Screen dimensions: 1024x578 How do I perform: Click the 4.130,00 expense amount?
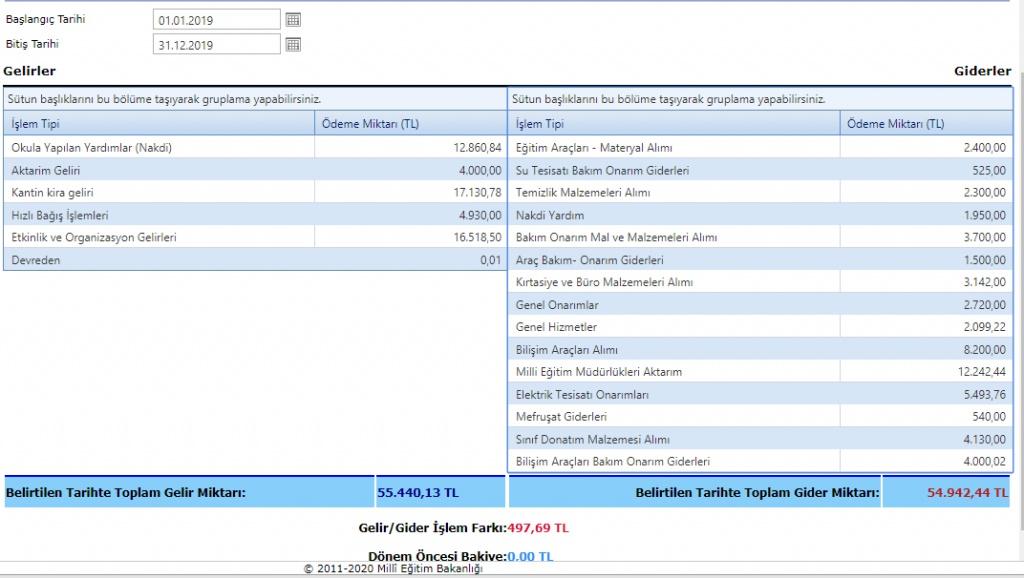coord(984,439)
